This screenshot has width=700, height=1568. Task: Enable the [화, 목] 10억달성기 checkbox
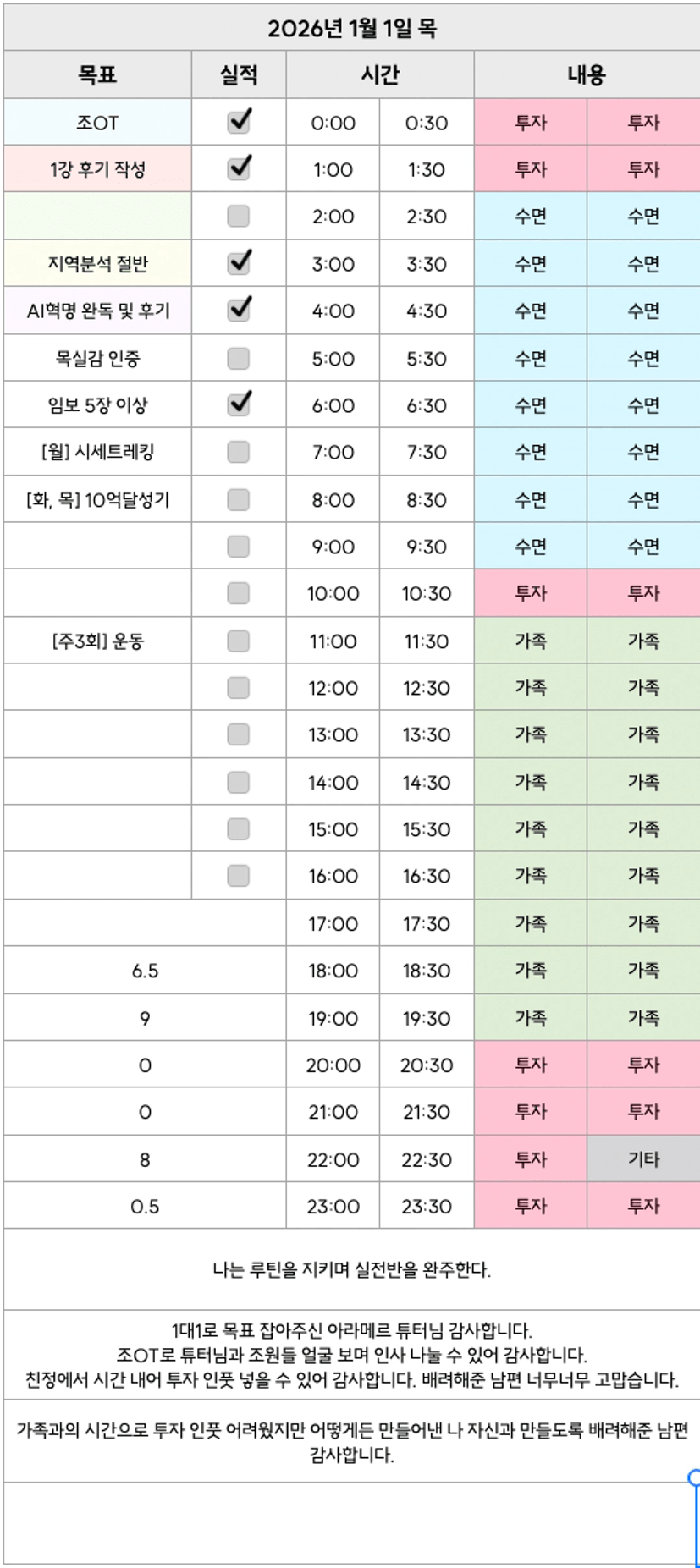(x=239, y=499)
